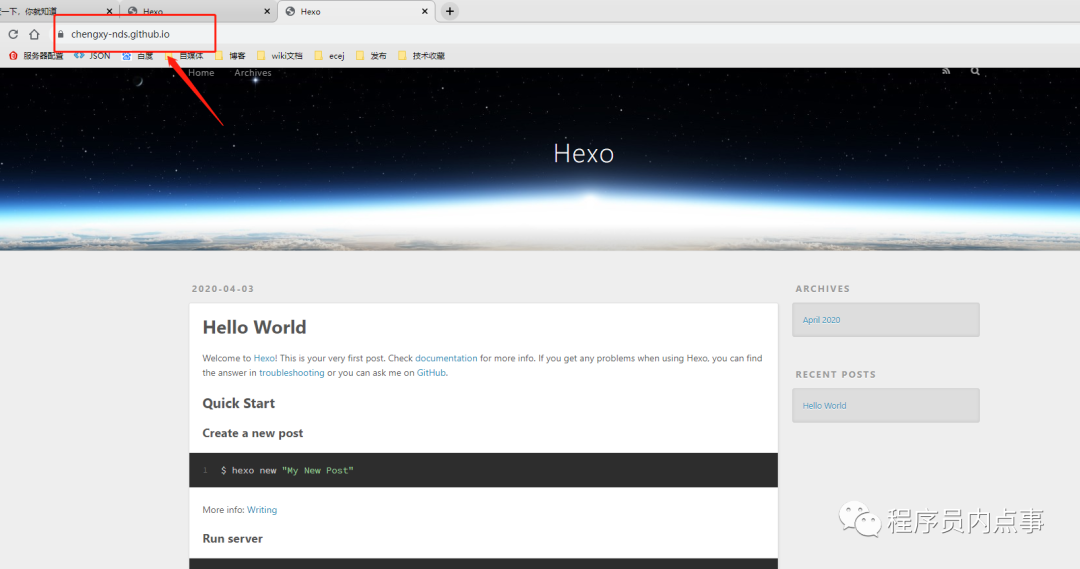Click the RECENT POSTS sidebar heading

click(835, 374)
